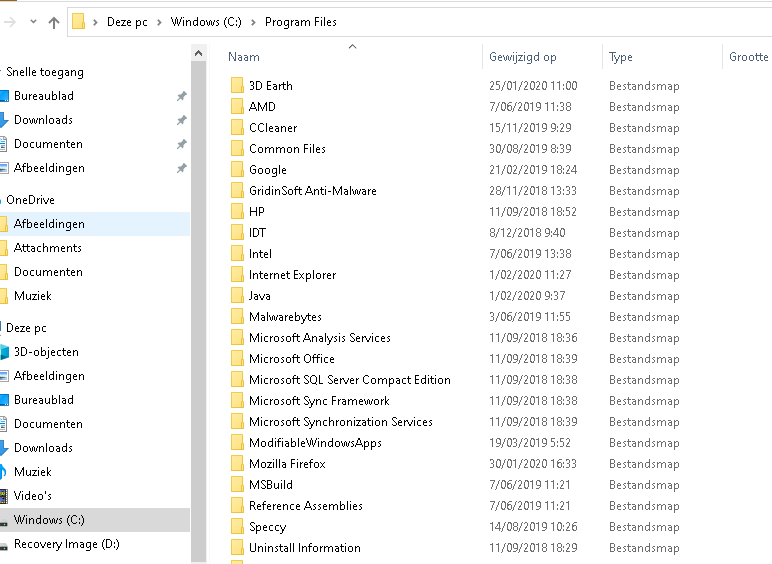
Task: Click the pin icon next to Bureaublad
Action: 181,96
